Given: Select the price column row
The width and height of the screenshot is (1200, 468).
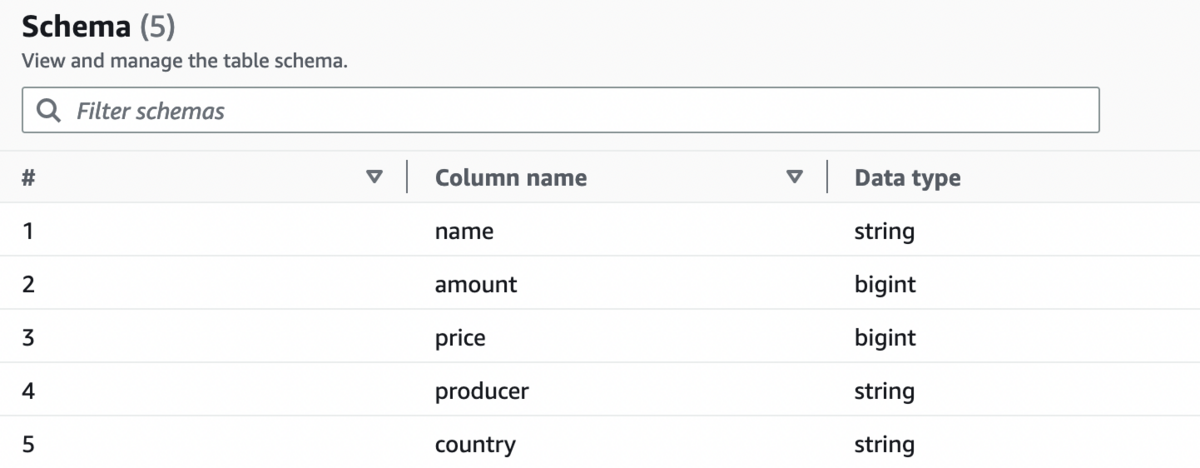Looking at the screenshot, I should [x=460, y=337].
